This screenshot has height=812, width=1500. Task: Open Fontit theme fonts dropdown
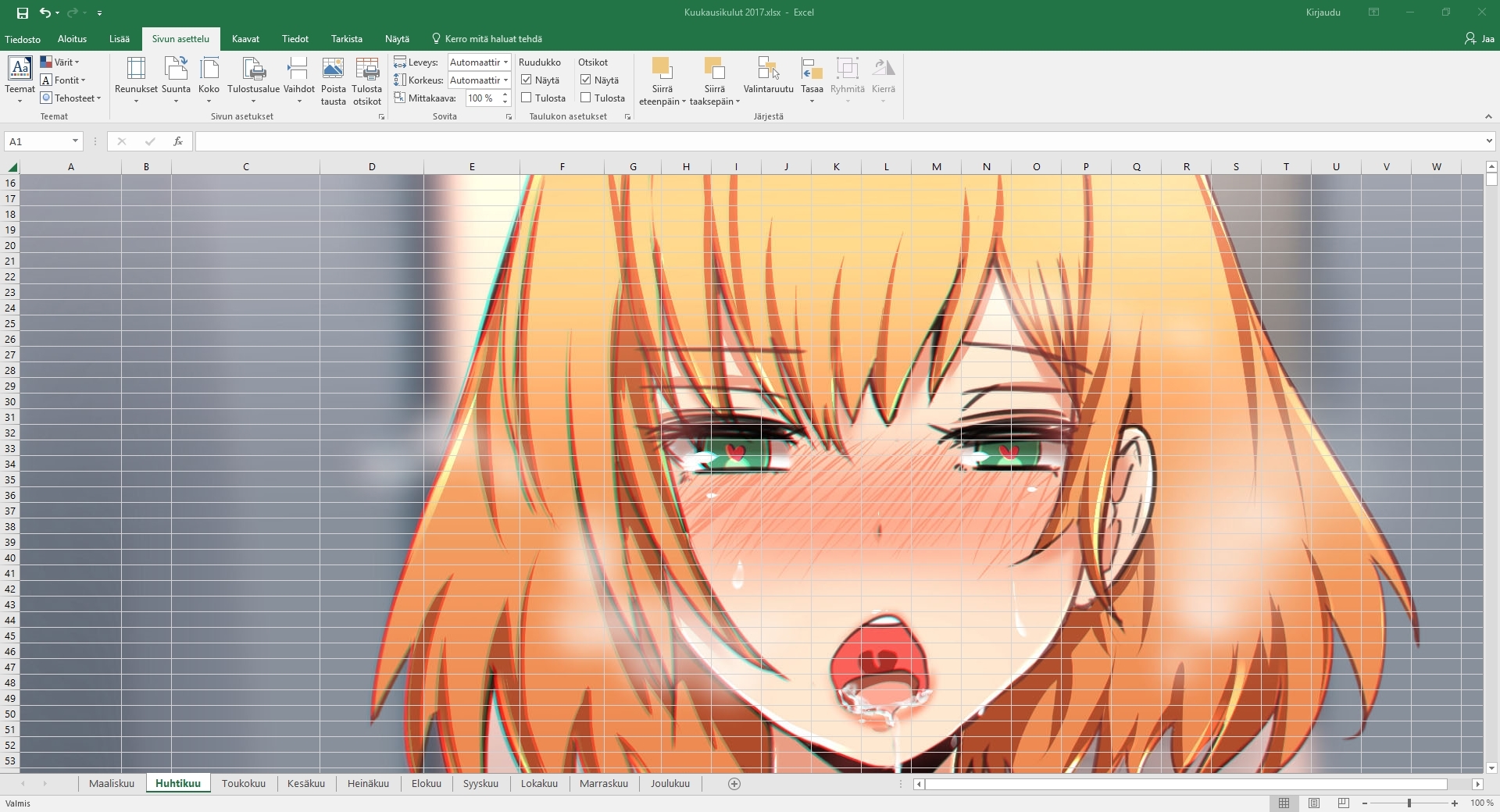coord(62,80)
